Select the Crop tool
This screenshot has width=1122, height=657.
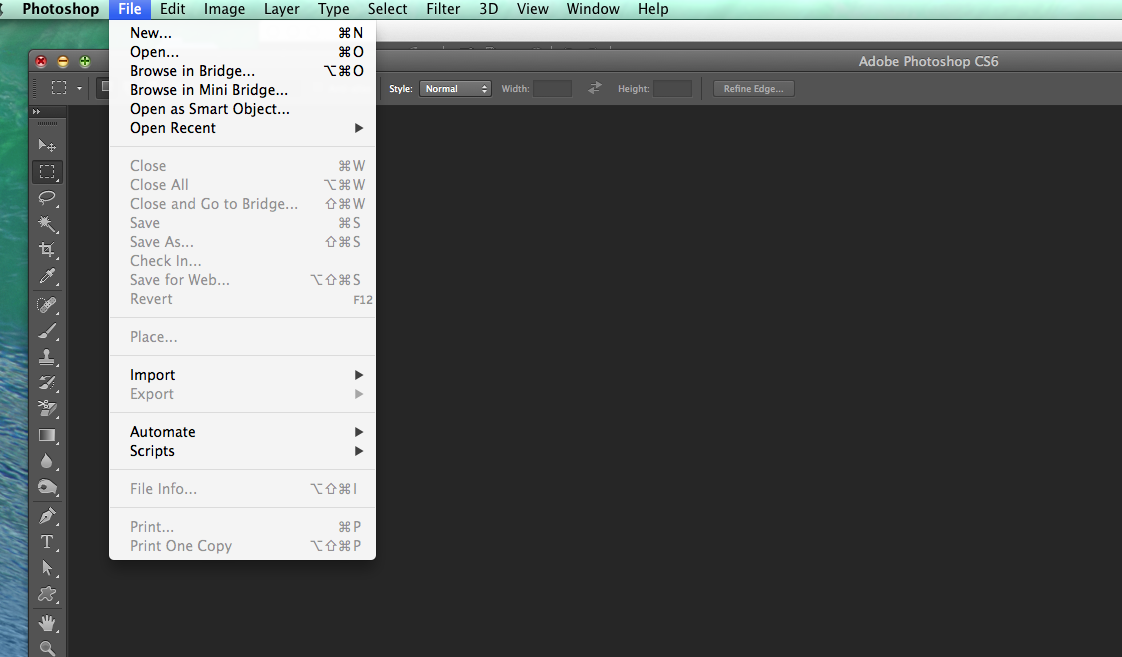[47, 250]
